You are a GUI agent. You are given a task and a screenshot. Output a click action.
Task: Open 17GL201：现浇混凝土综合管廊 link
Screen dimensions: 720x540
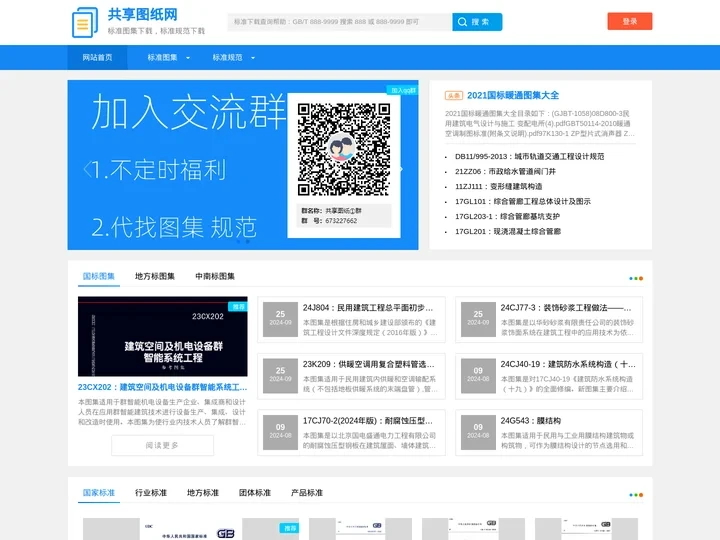[x=508, y=231]
